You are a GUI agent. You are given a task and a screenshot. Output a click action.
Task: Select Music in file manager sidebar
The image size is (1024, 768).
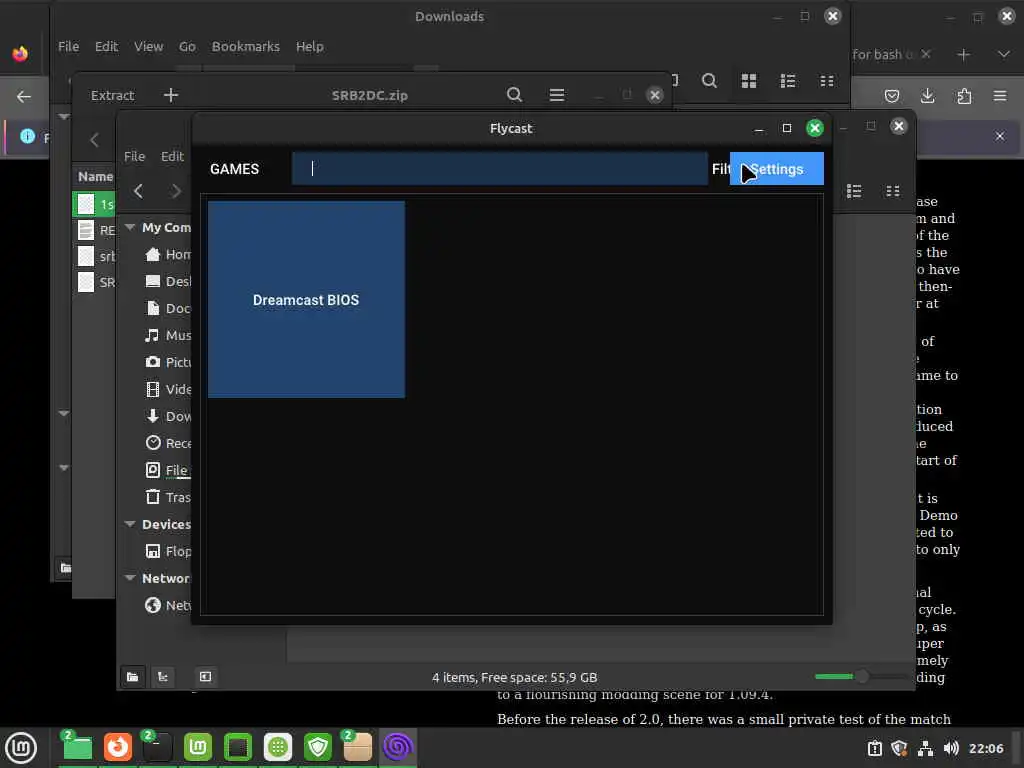pos(168,336)
